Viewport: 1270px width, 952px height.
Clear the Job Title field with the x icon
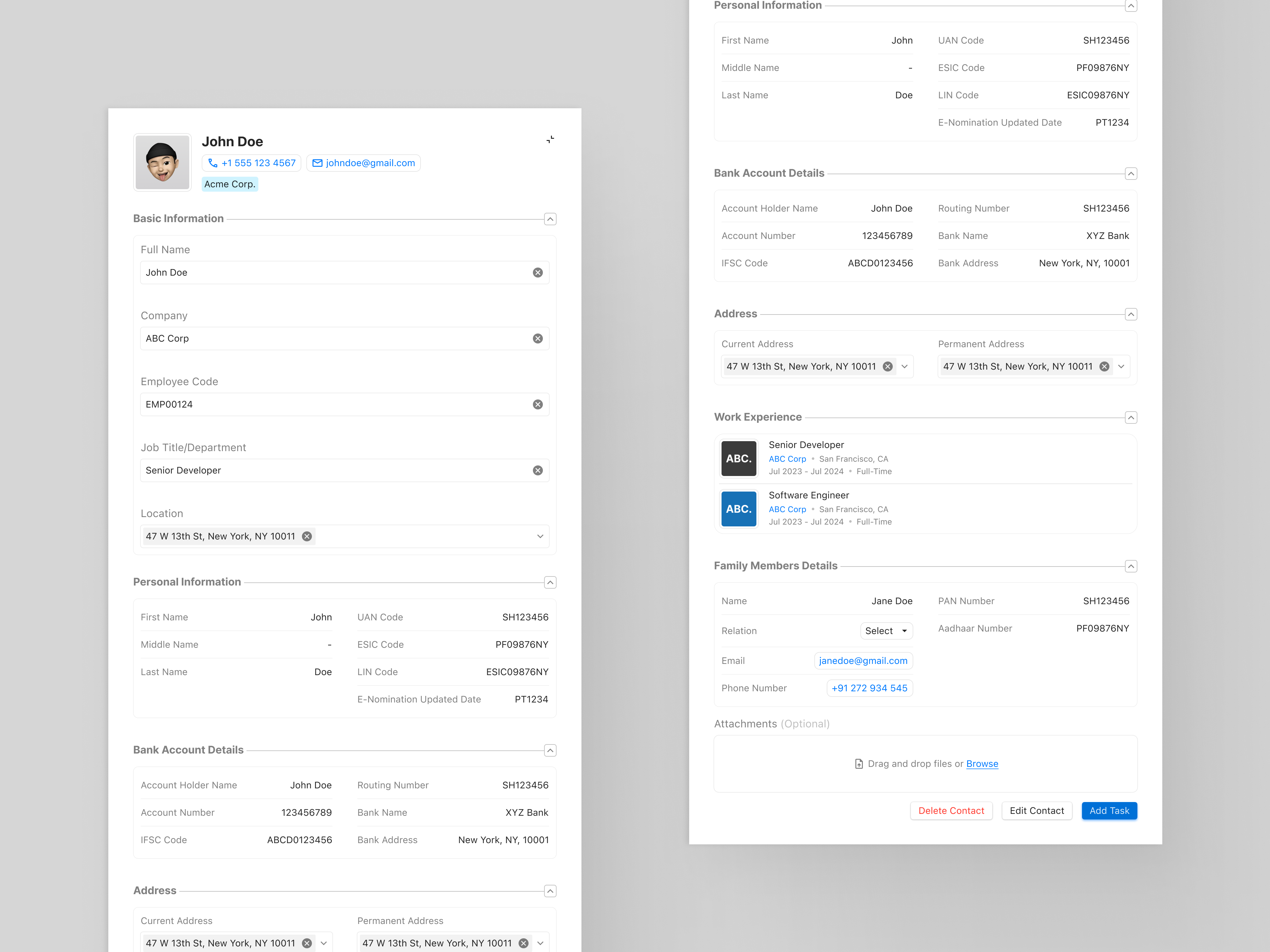[538, 470]
